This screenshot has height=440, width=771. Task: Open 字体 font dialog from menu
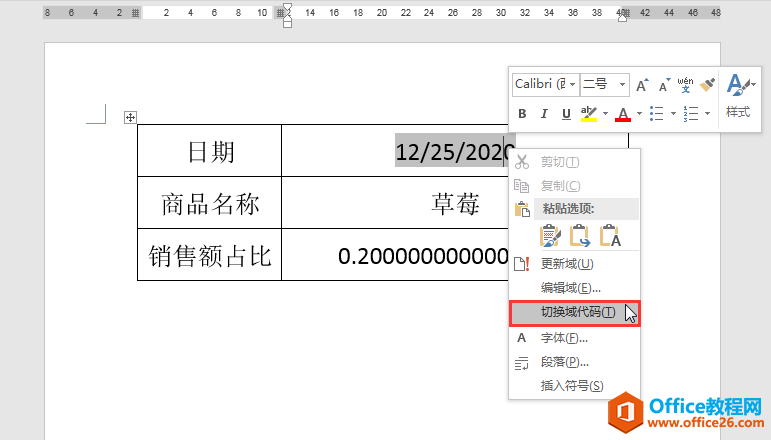coord(564,338)
